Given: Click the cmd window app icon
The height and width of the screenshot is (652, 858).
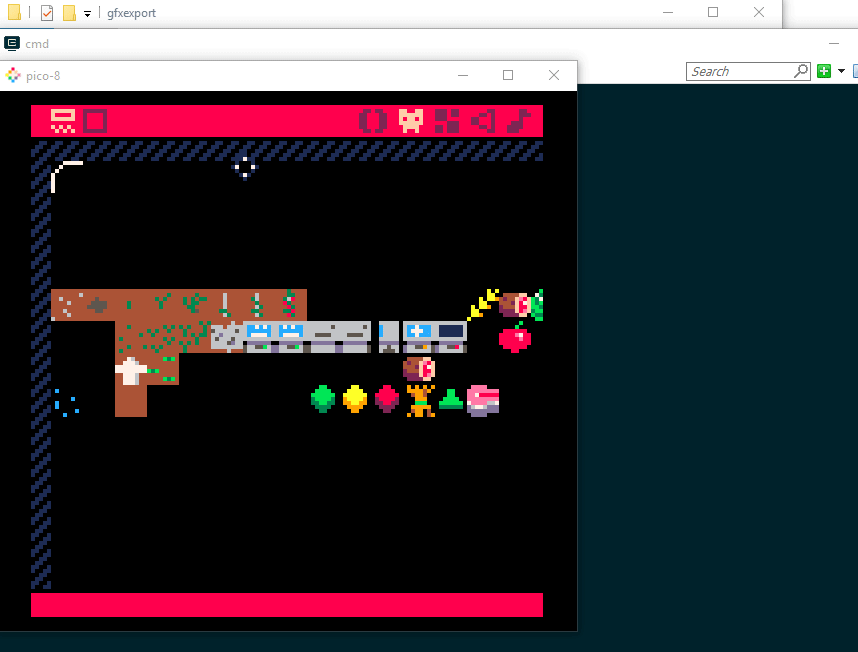Looking at the screenshot, I should (x=11, y=43).
